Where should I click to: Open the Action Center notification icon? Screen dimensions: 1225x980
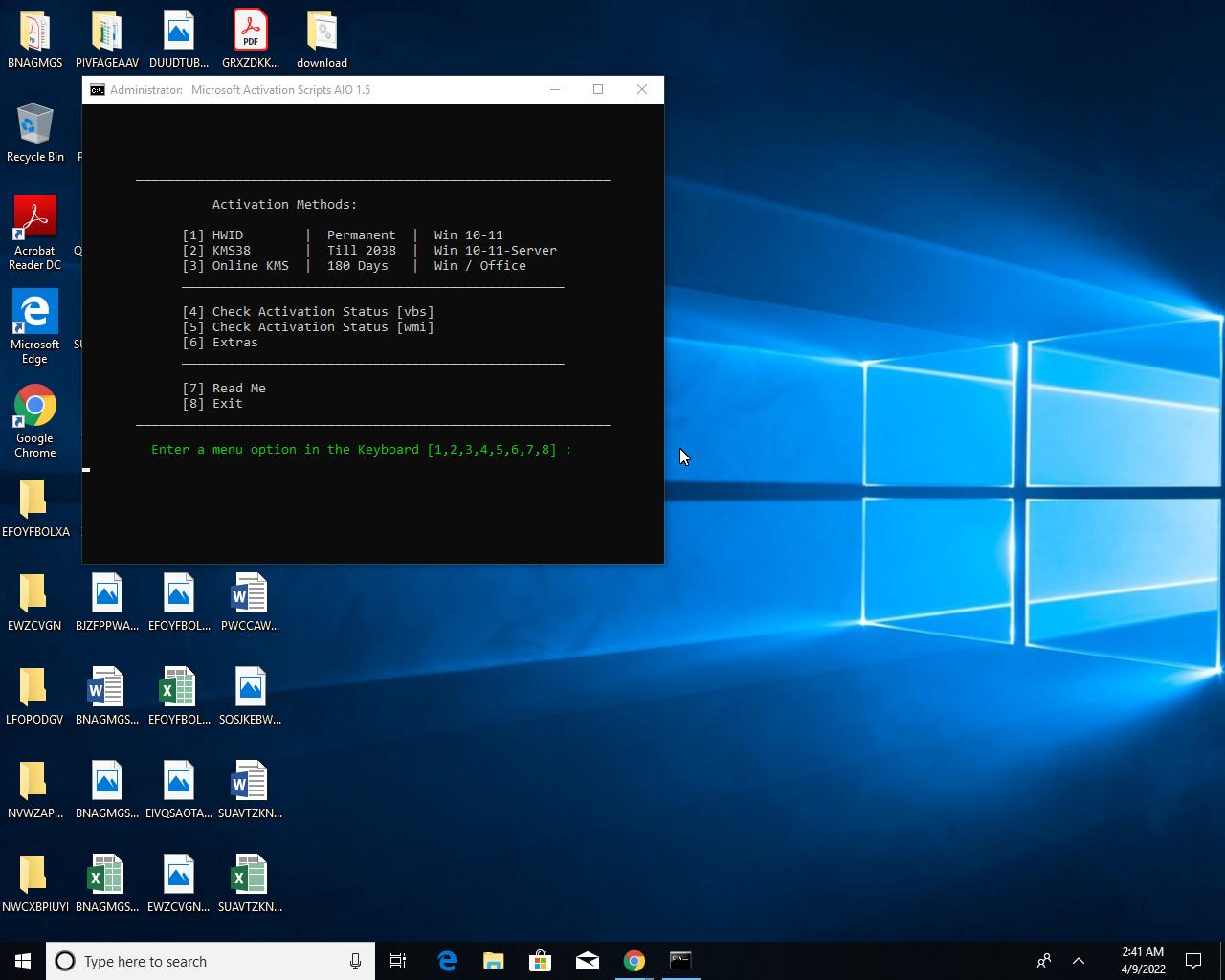pyautogui.click(x=1193, y=961)
